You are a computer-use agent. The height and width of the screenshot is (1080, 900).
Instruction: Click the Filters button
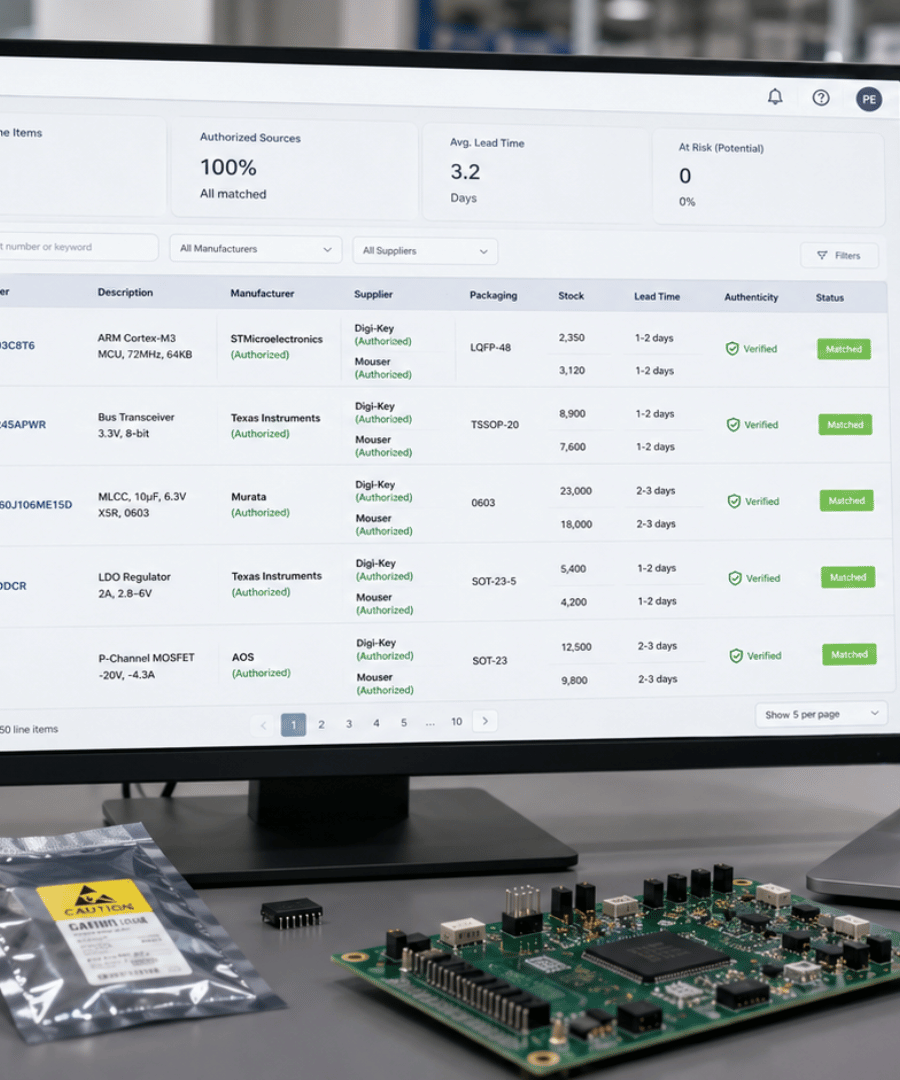(x=839, y=256)
